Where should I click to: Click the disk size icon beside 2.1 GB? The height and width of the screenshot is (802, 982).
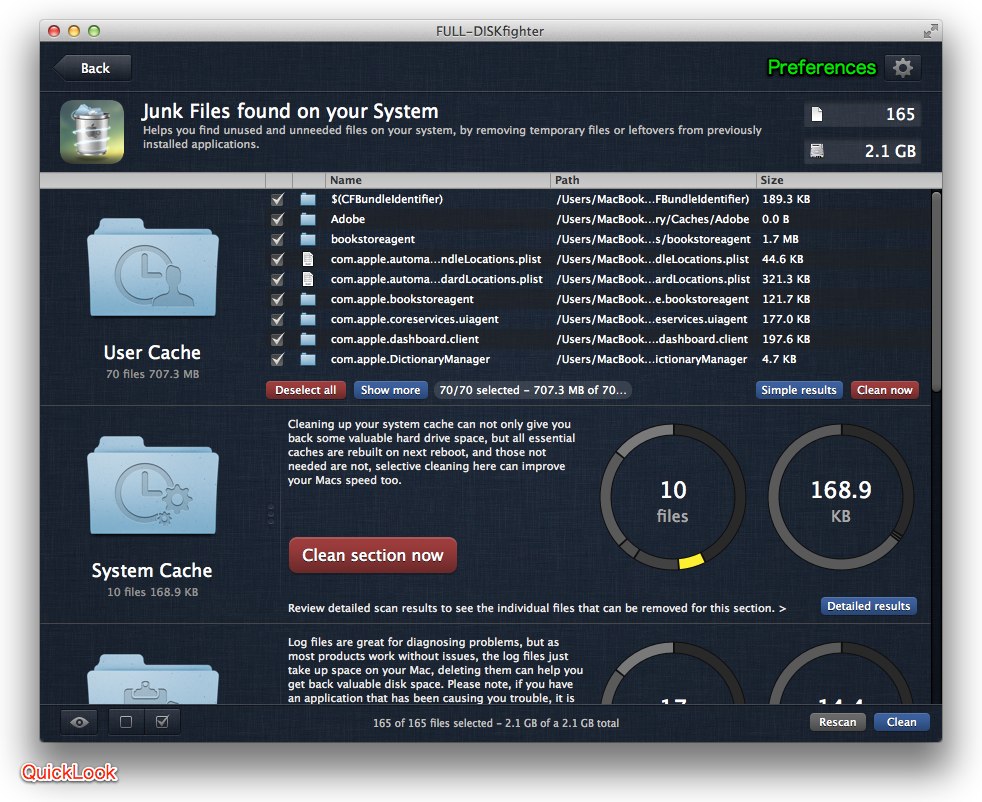coord(817,151)
